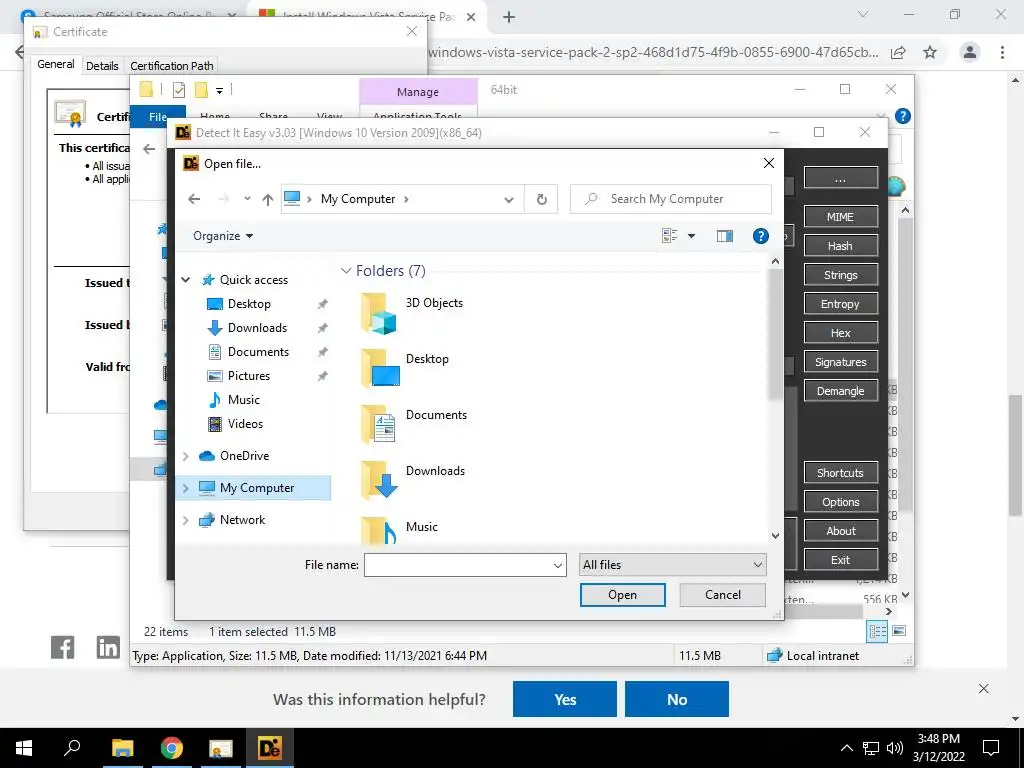1024x768 pixels.
Task: Open the All files type dropdown
Action: coord(672,565)
